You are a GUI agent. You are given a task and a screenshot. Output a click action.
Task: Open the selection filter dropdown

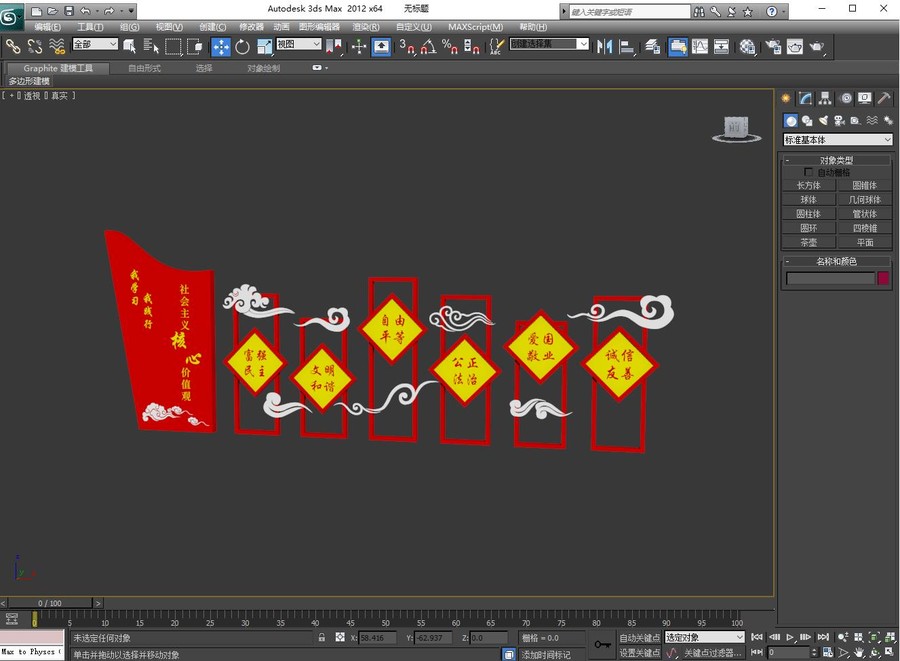(x=95, y=44)
